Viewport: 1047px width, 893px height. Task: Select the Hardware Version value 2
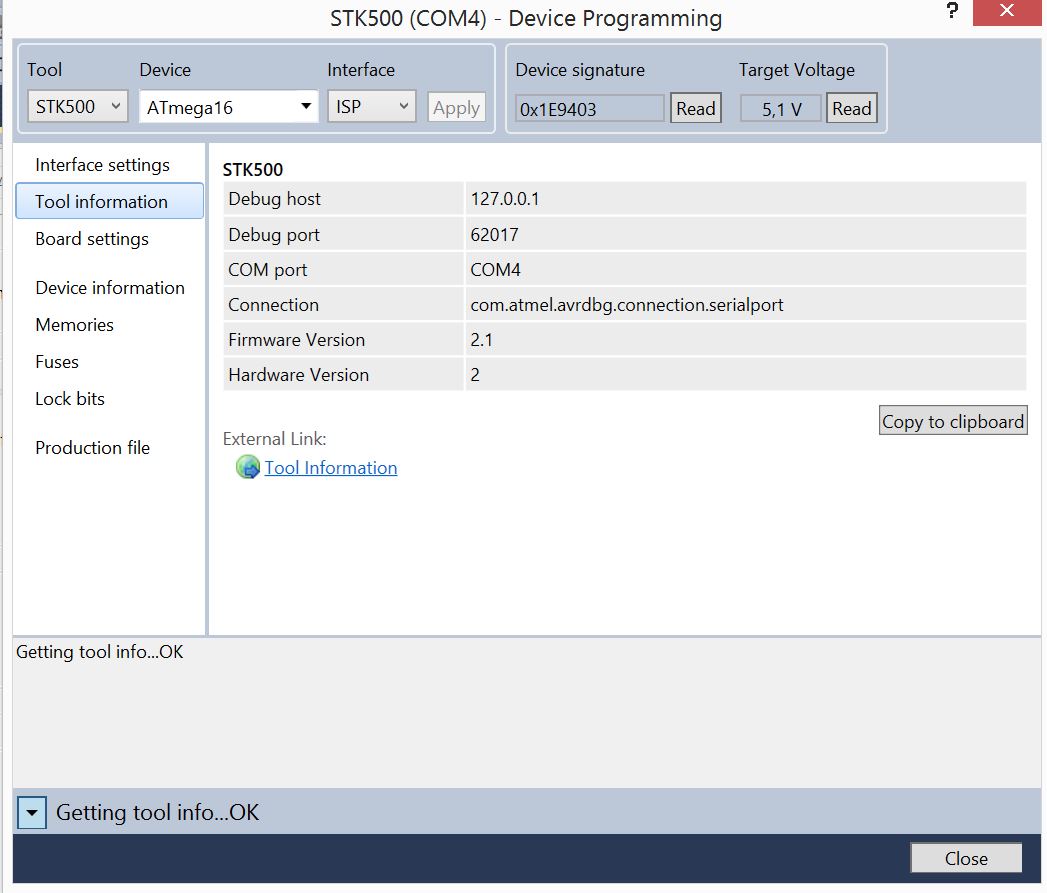tap(475, 375)
